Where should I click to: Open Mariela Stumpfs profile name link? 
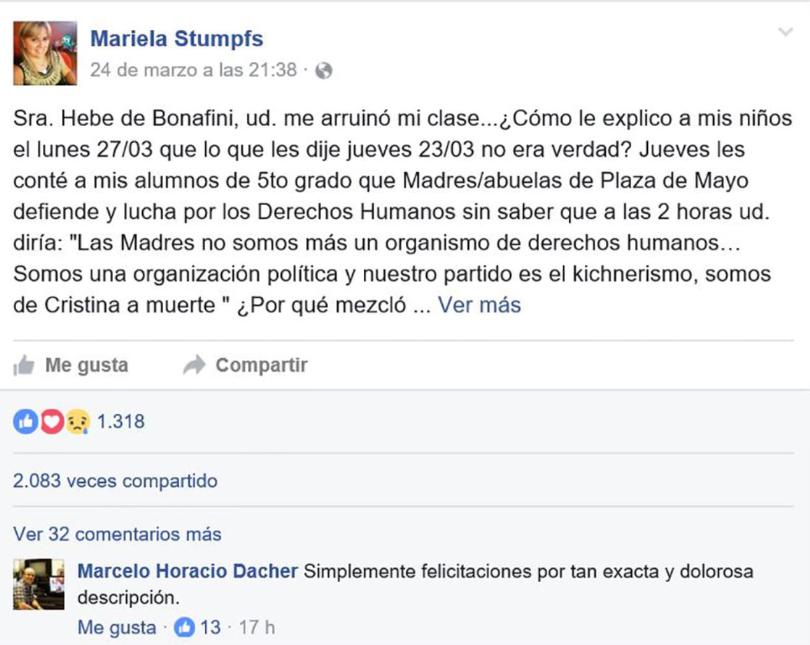point(177,39)
